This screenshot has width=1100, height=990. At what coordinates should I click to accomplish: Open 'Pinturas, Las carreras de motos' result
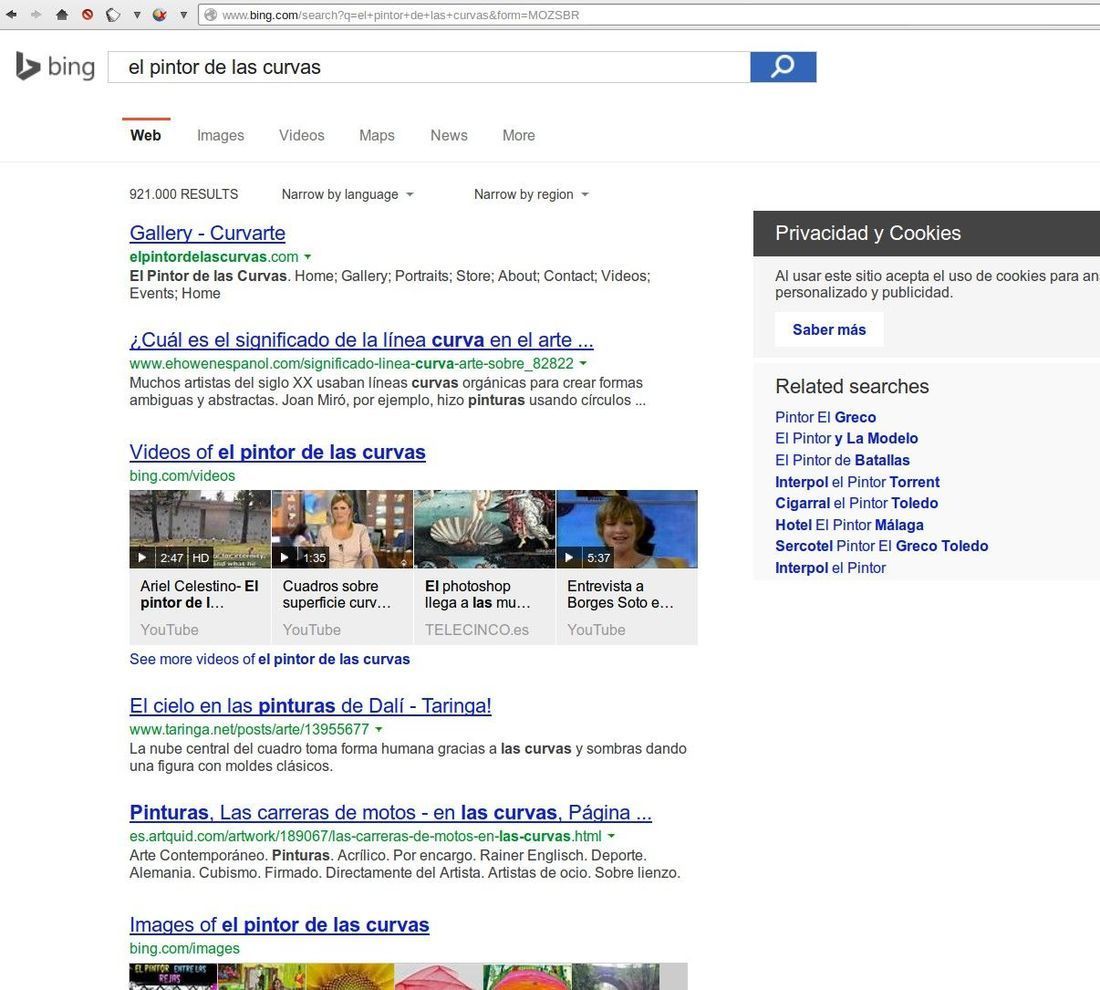click(x=391, y=812)
